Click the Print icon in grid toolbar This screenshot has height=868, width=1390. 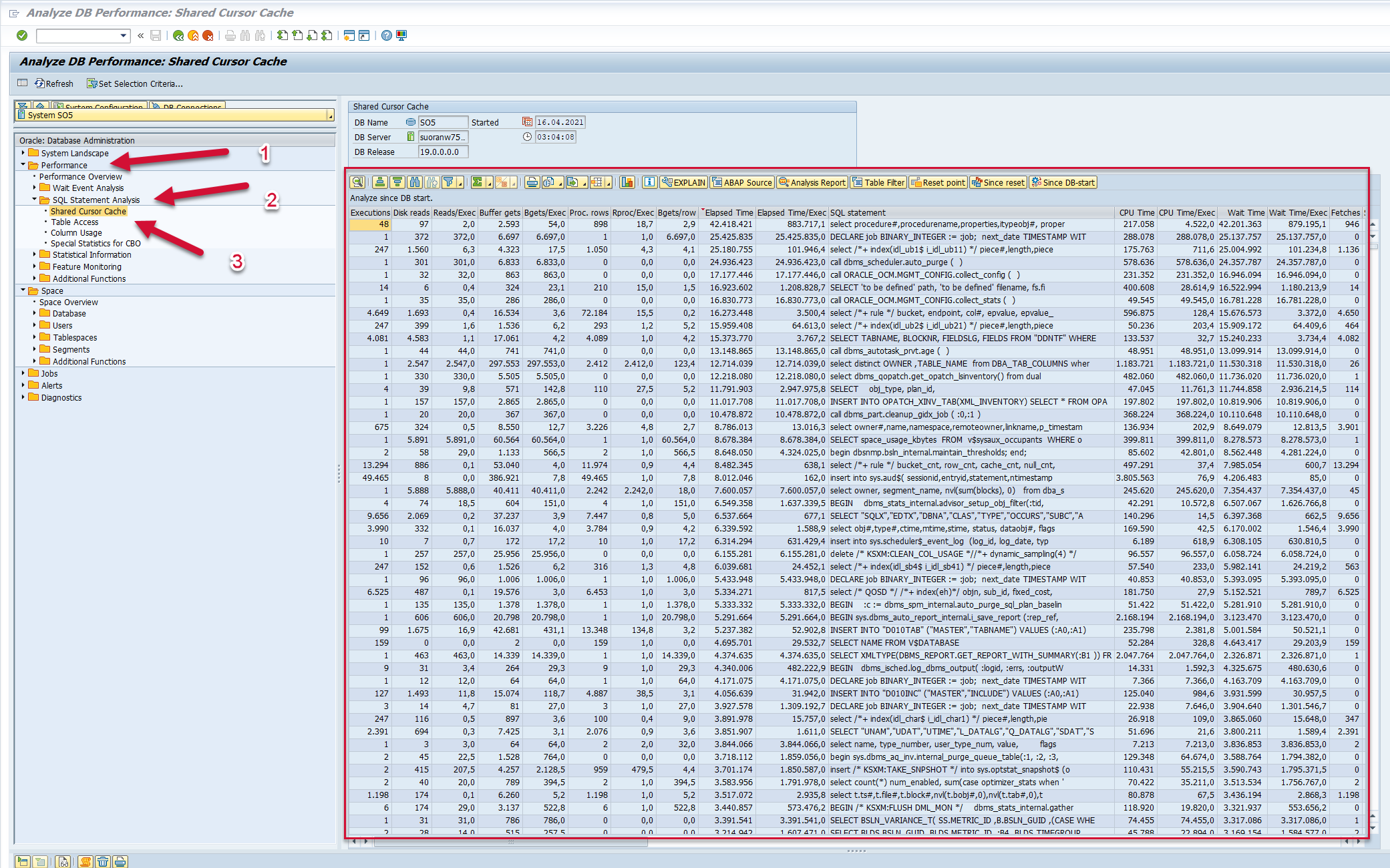(x=532, y=182)
